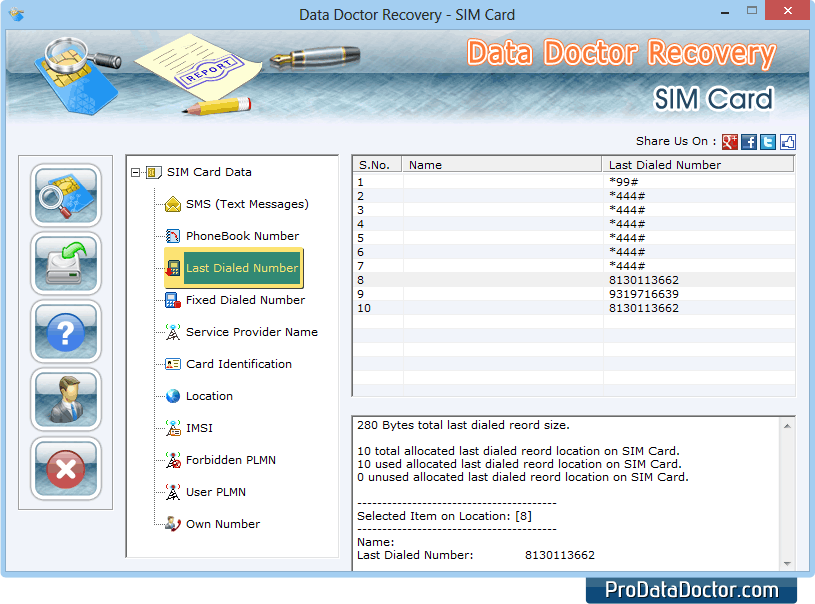This screenshot has height=604, width=815.
Task: Share on Google Plus icon
Action: [x=730, y=141]
